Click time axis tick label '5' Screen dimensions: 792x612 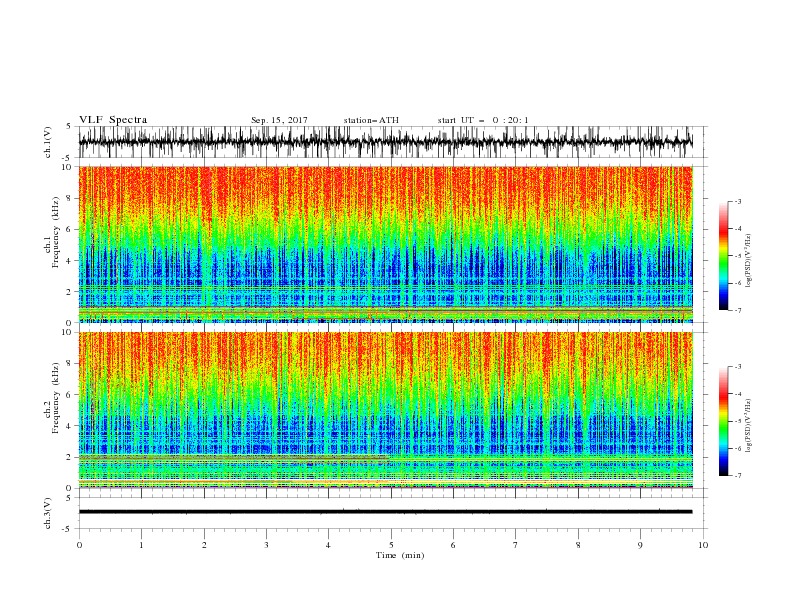pyautogui.click(x=391, y=545)
